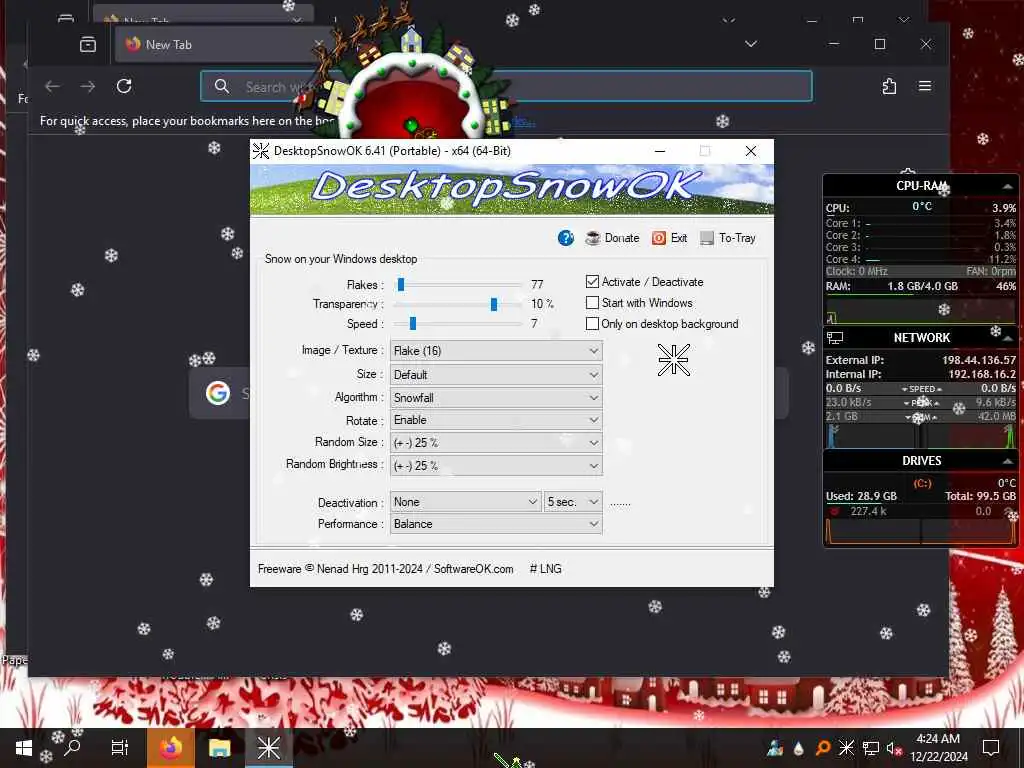Collapse the NETWORK gadget section

tap(1008, 338)
